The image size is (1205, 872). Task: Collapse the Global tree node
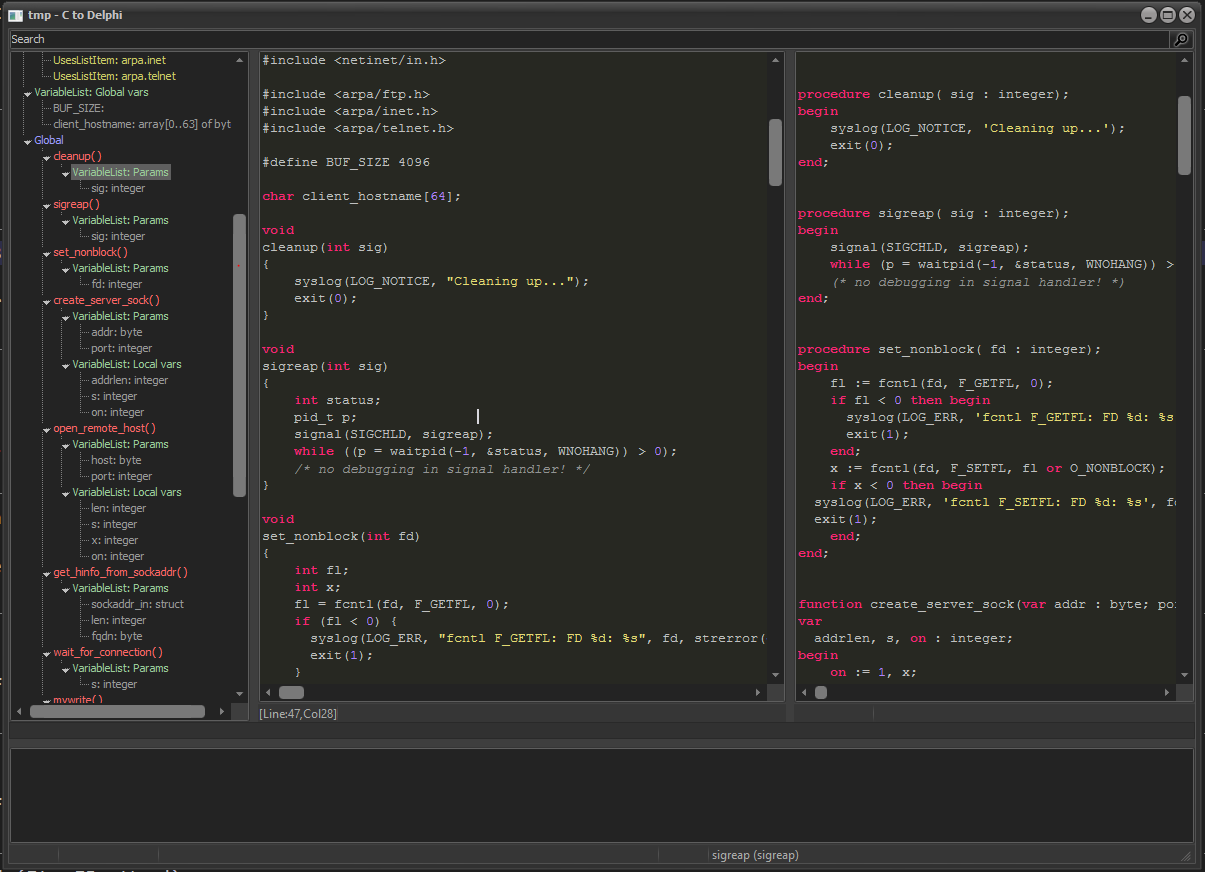coord(27,141)
